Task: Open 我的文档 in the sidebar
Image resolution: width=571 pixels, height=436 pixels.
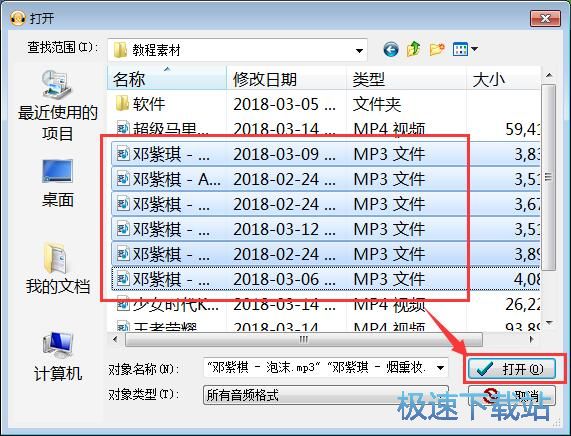Action: point(58,269)
